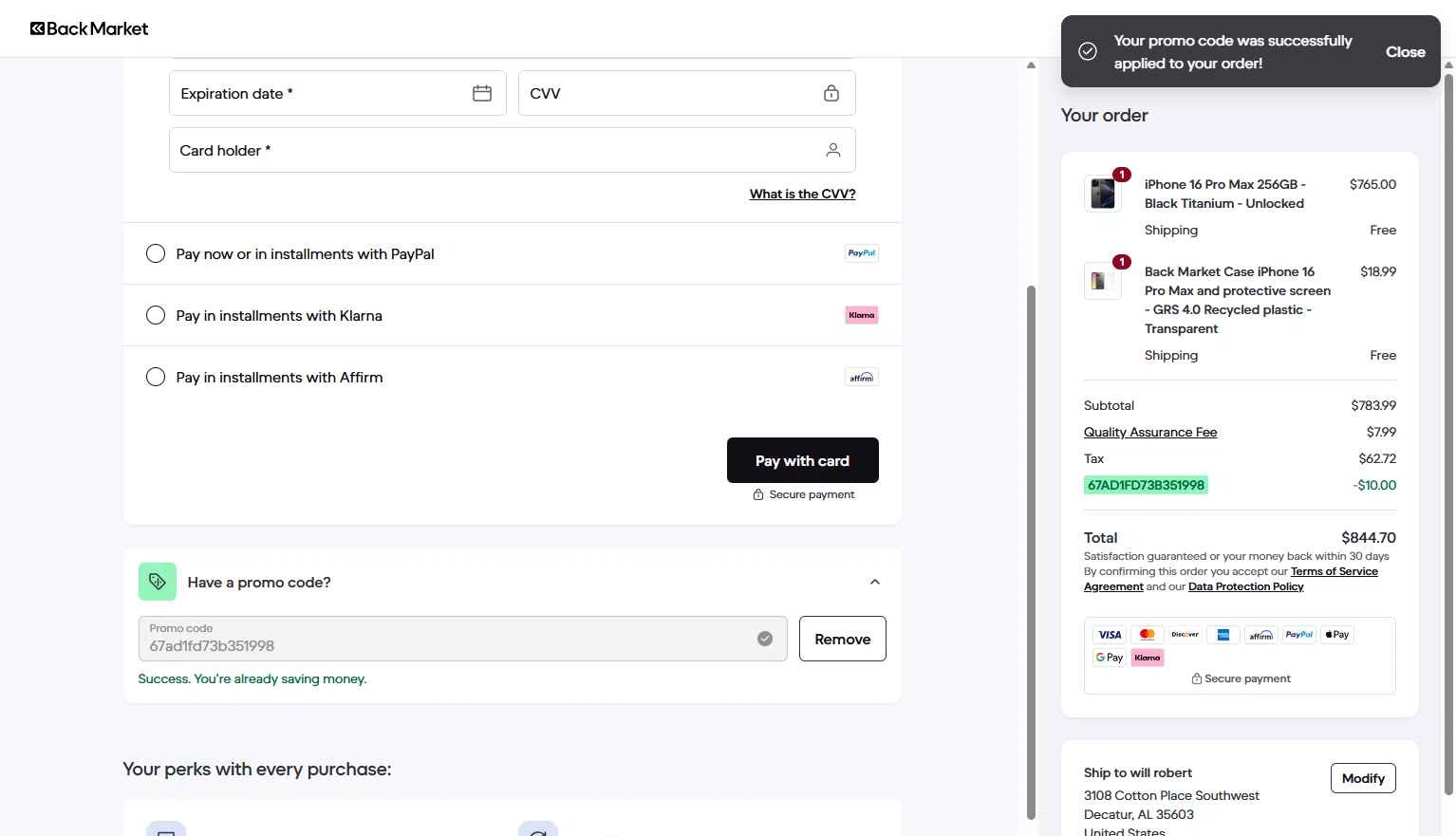The image size is (1456, 836).
Task: Click the $18.99 case price
Action: (1378, 271)
